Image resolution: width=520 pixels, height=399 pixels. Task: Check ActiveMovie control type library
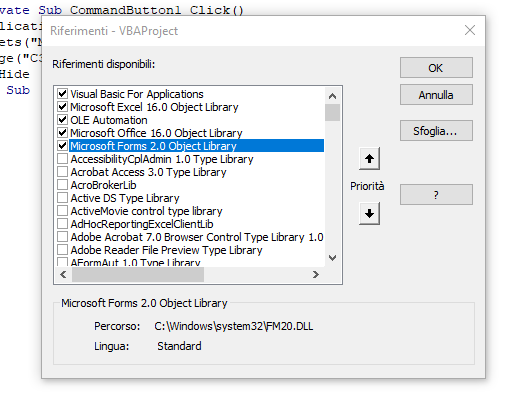[x=62, y=211]
